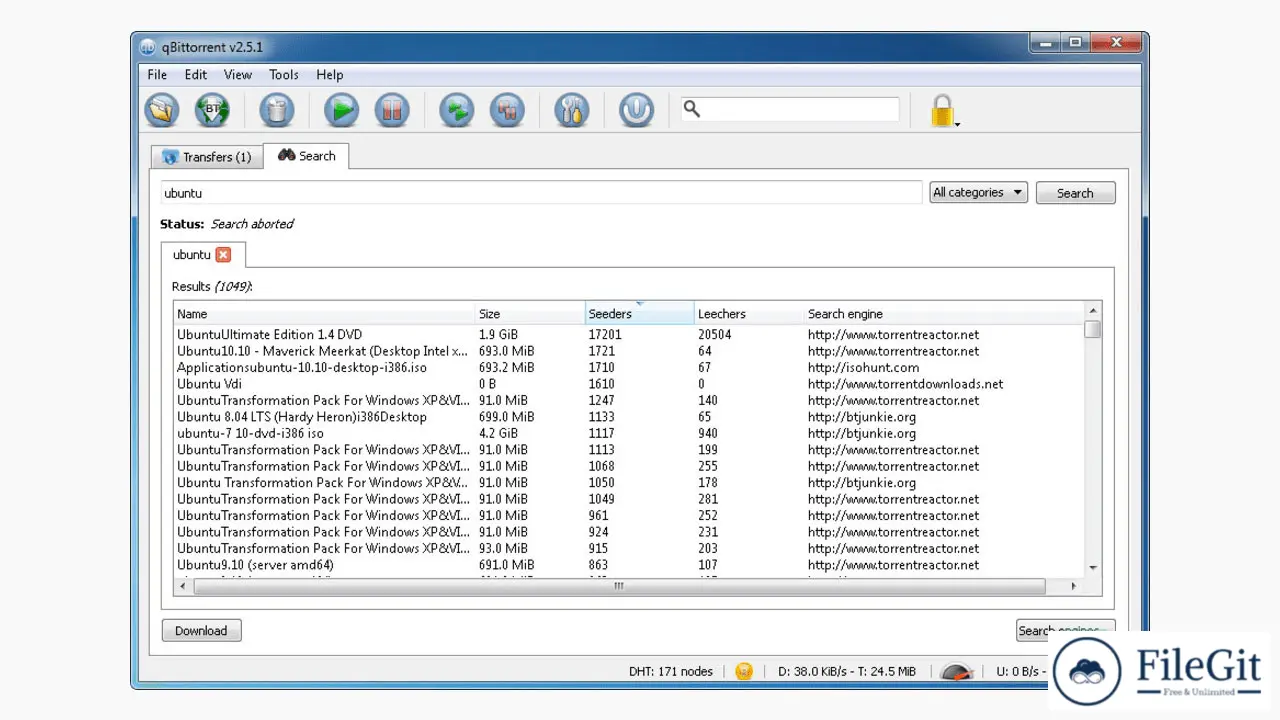The image size is (1280, 720).
Task: Select Ubuntu9.10 (server amd64) result
Action: [x=629, y=565]
